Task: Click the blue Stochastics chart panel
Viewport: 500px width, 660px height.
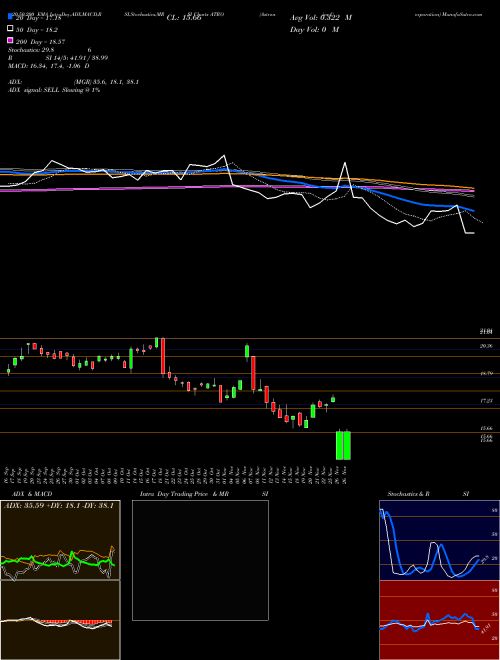Action: click(439, 540)
